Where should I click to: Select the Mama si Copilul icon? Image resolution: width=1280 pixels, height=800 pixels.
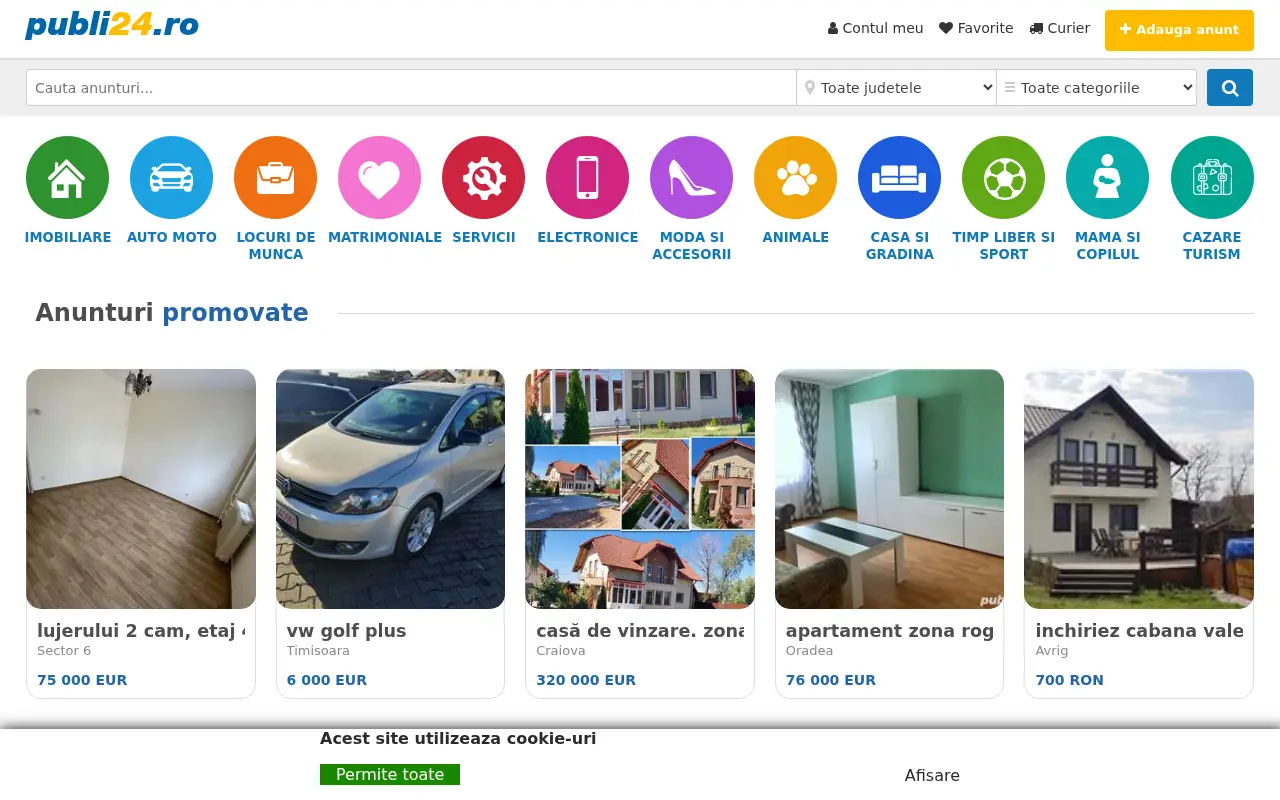pos(1107,178)
